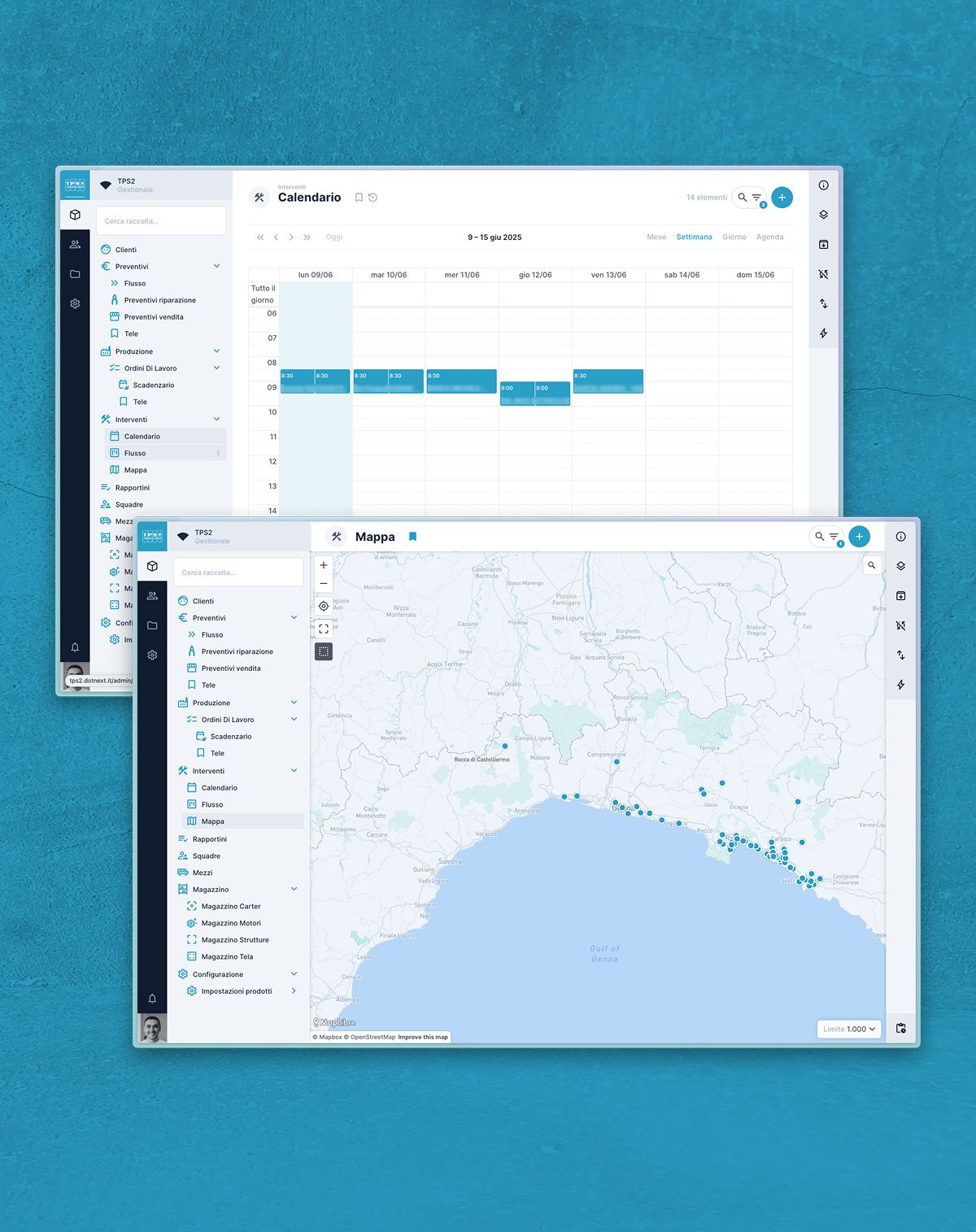Click the history reset icon beside Calendario title
Image resolution: width=976 pixels, height=1232 pixels.
pos(373,198)
